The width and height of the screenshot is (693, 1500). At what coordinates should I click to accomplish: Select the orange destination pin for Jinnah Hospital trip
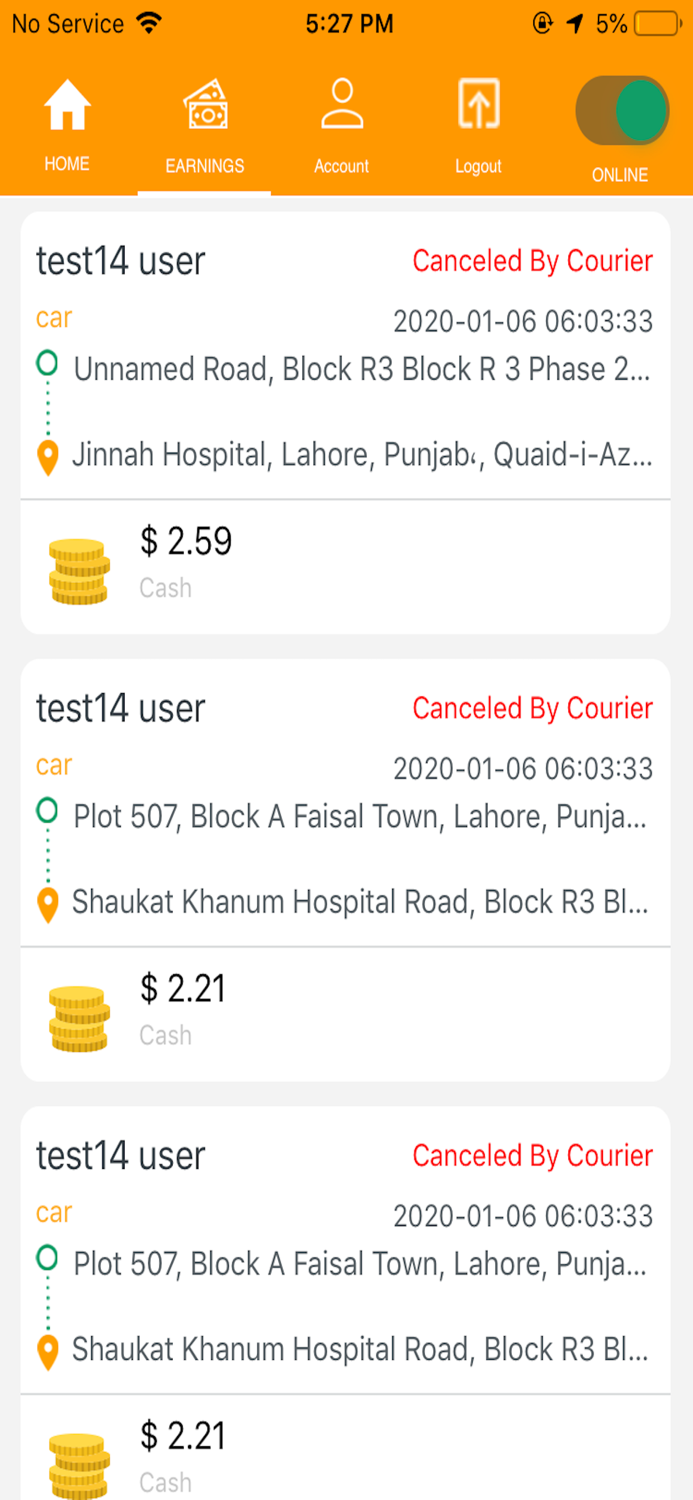click(x=46, y=455)
